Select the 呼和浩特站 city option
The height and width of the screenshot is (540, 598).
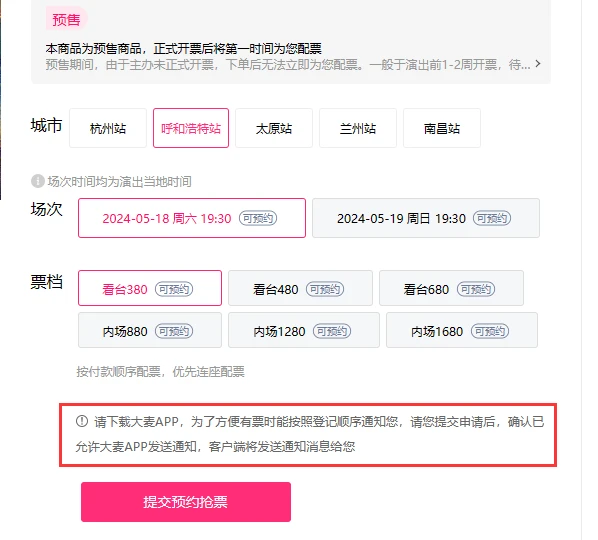coord(191,128)
